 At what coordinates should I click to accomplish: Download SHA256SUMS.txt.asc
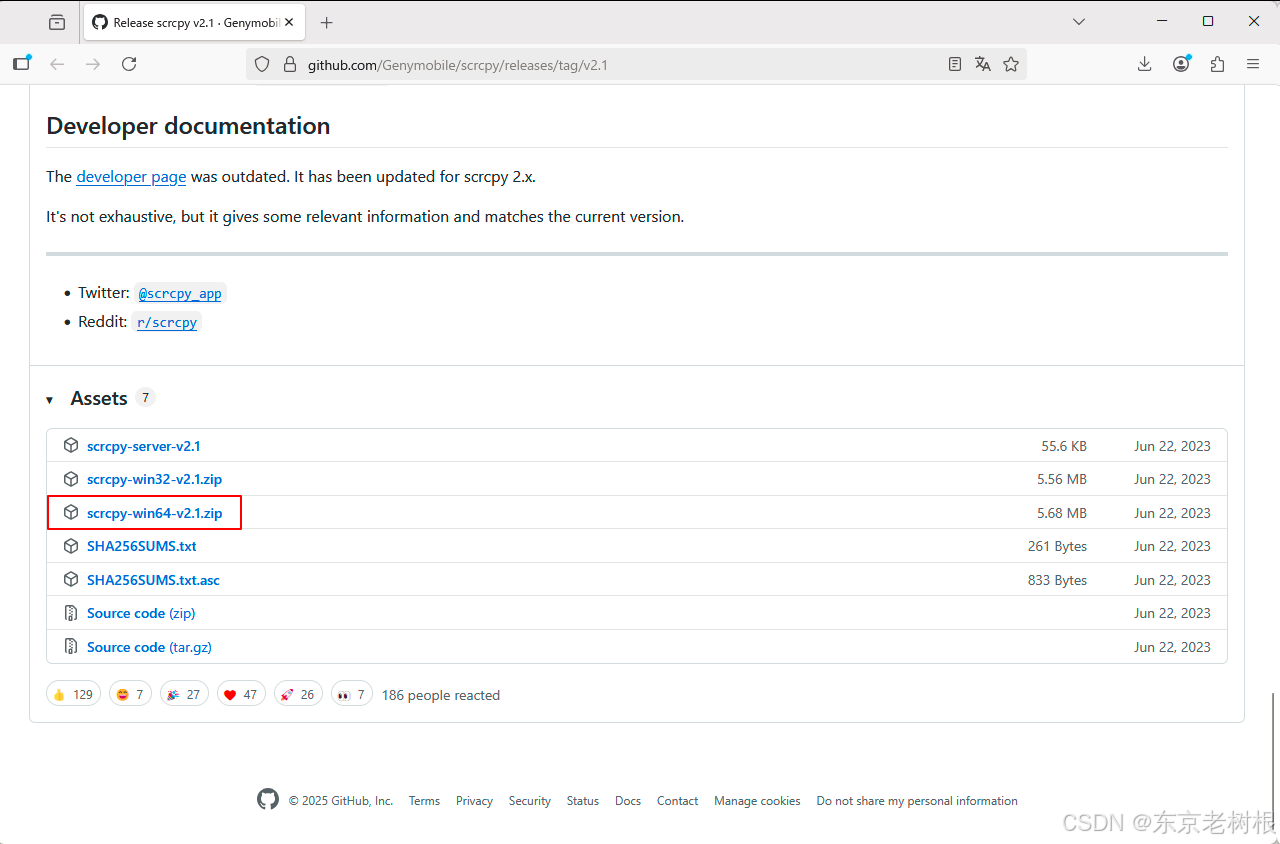coord(153,580)
